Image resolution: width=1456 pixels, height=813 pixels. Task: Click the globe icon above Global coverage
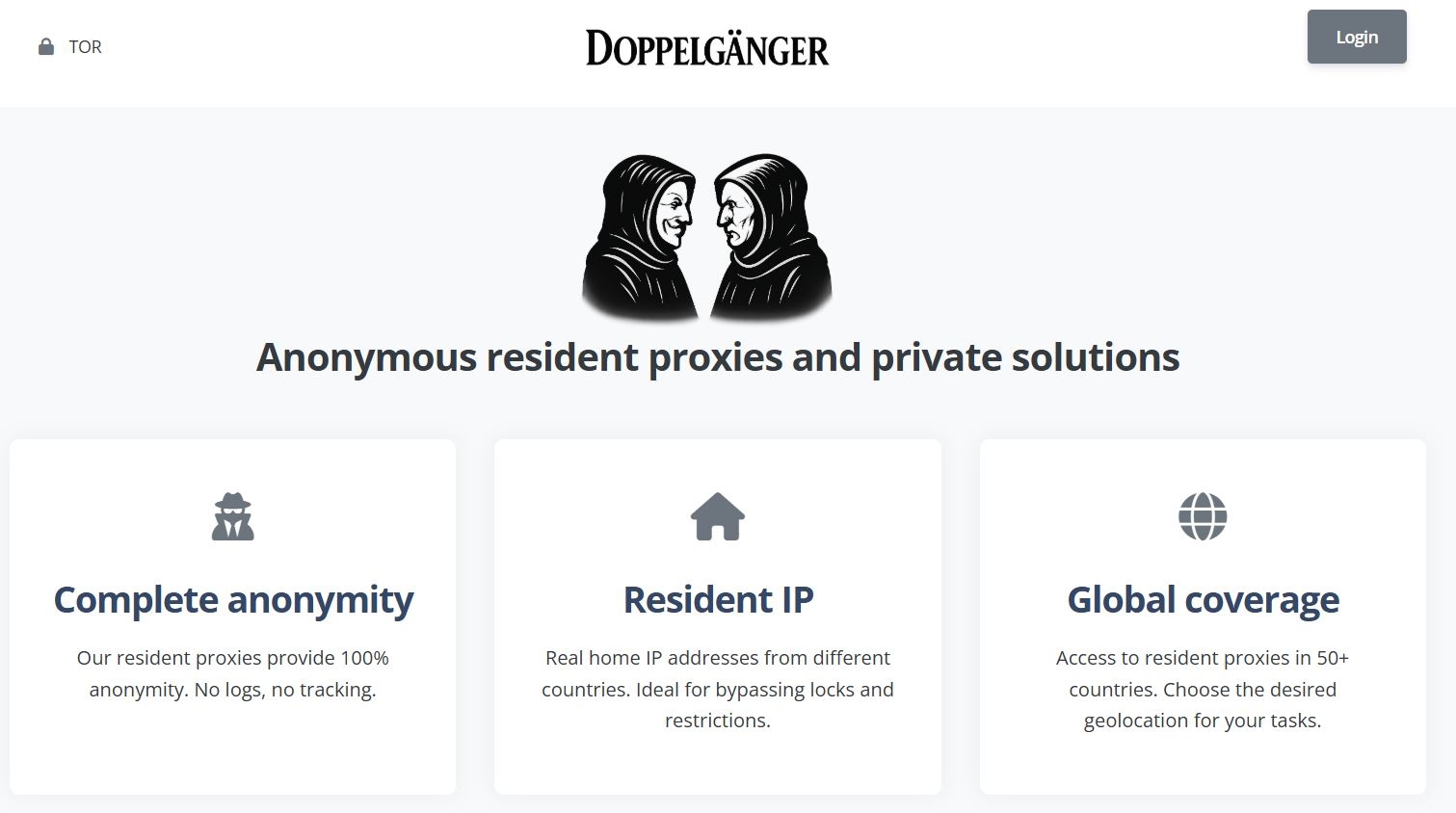(x=1203, y=516)
